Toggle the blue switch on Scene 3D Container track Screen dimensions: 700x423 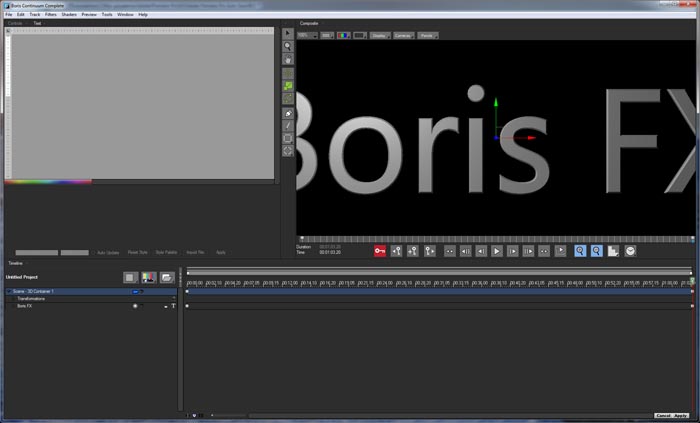pyautogui.click(x=135, y=292)
